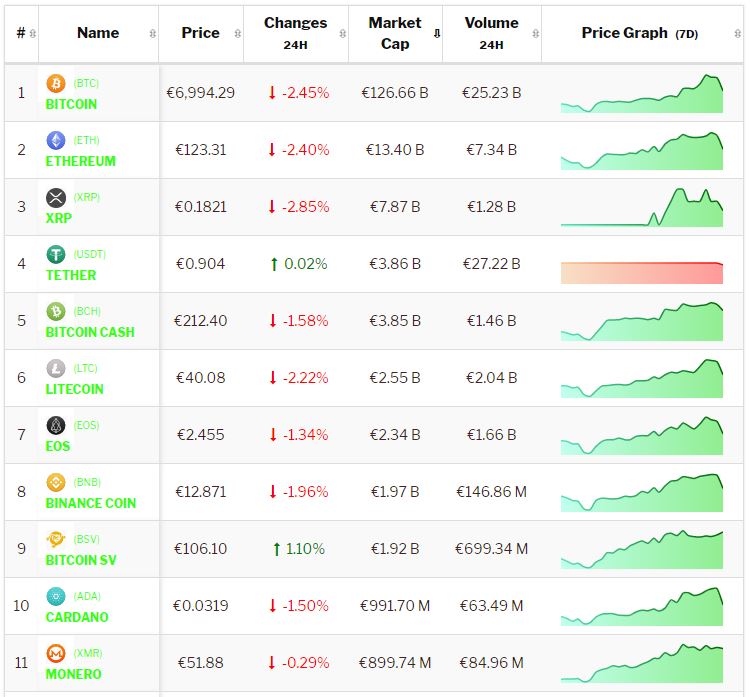Click the EOS logo icon

(x=56, y=426)
